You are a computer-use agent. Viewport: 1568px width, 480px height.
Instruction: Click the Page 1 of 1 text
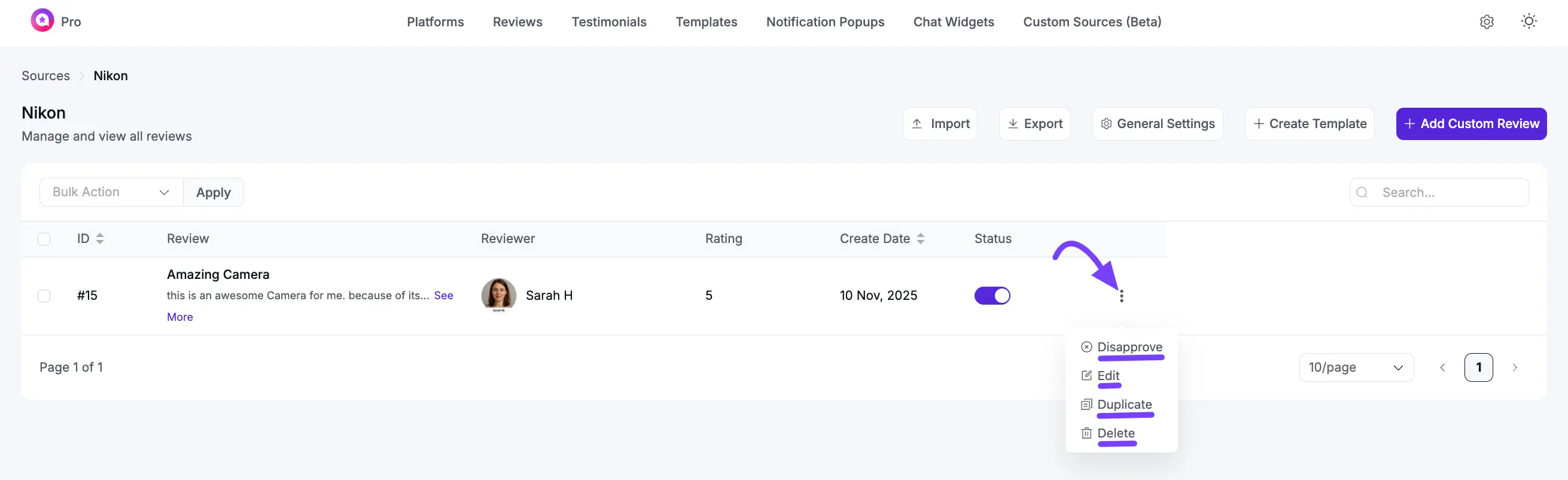coord(71,367)
